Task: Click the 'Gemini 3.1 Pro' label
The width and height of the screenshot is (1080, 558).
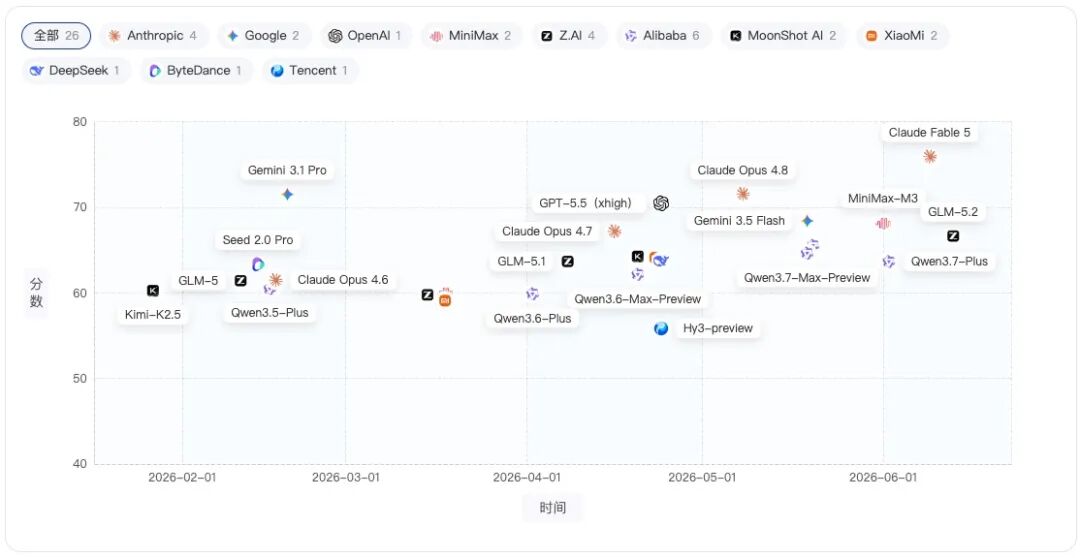Action: 287,170
